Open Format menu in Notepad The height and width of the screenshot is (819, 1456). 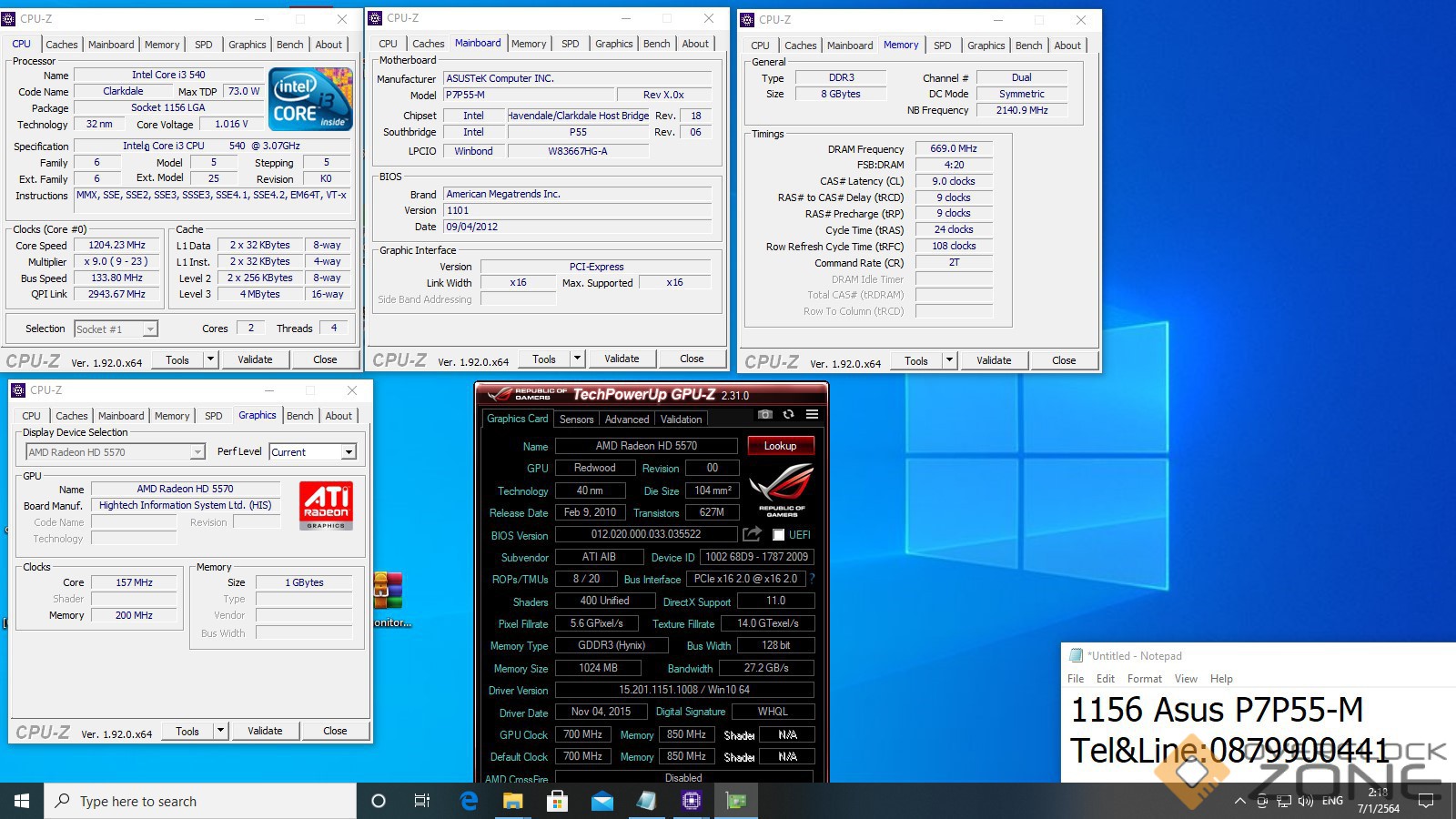tap(1144, 679)
